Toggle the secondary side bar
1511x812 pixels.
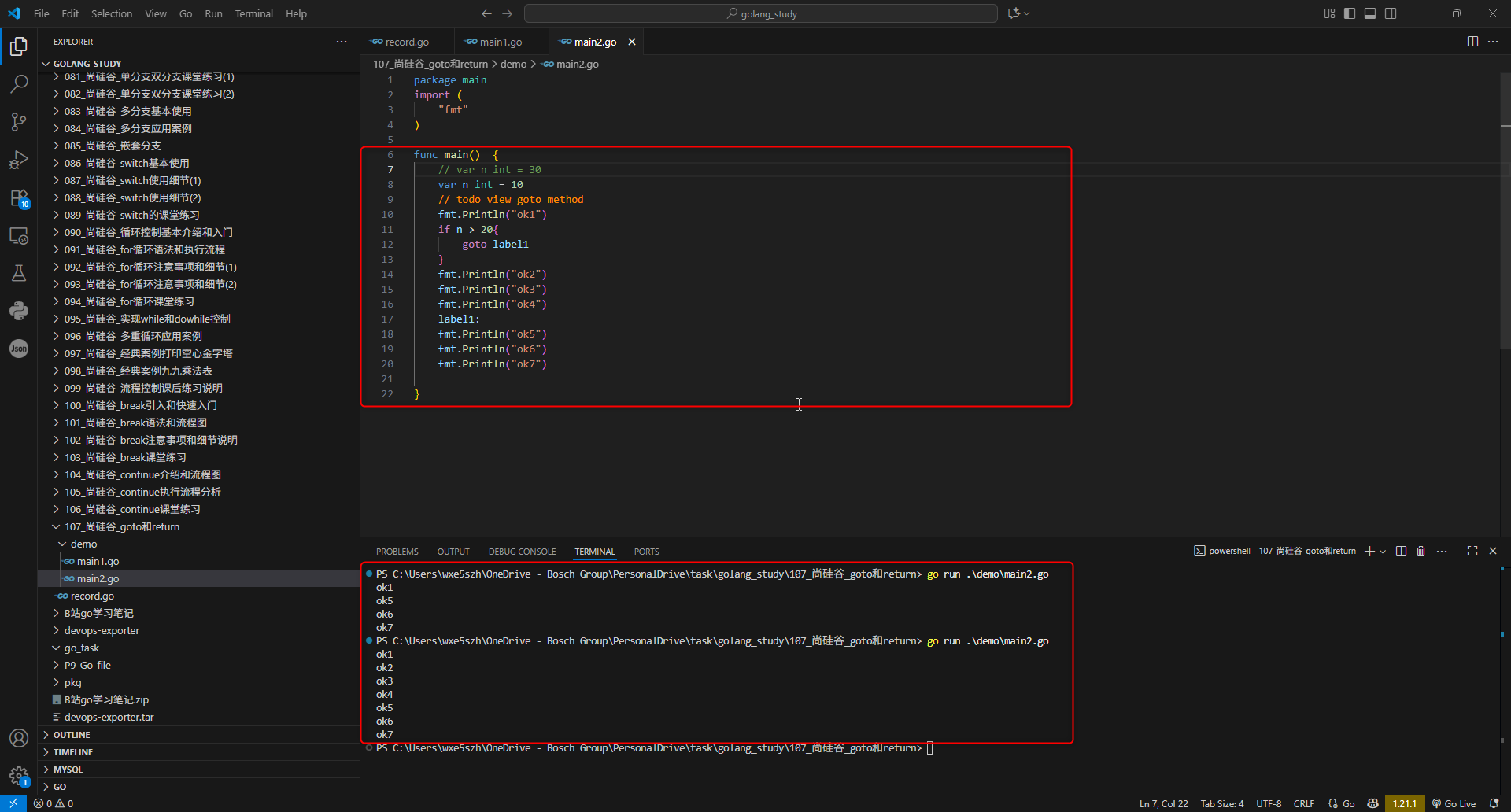click(x=1391, y=13)
